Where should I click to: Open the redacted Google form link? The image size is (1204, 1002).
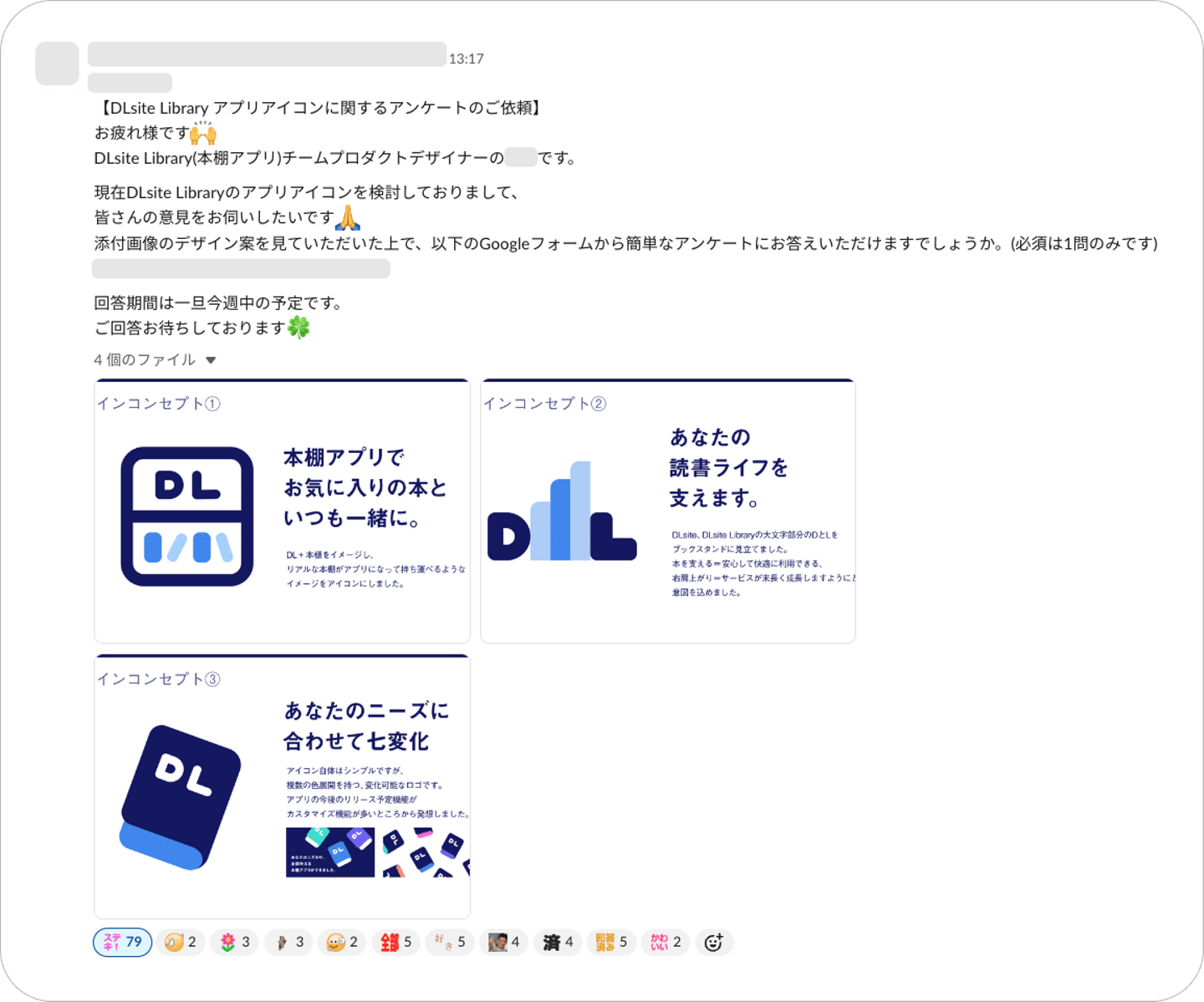tap(241, 268)
